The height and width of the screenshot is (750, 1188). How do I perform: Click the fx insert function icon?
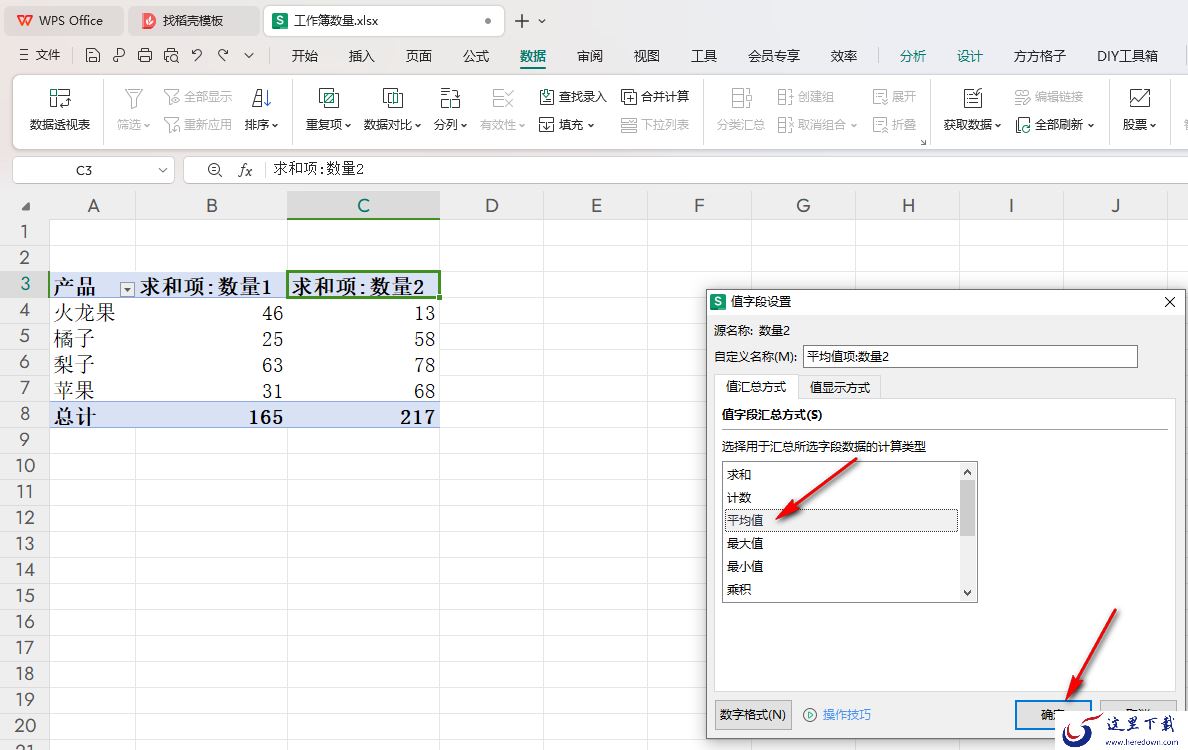pyautogui.click(x=245, y=170)
